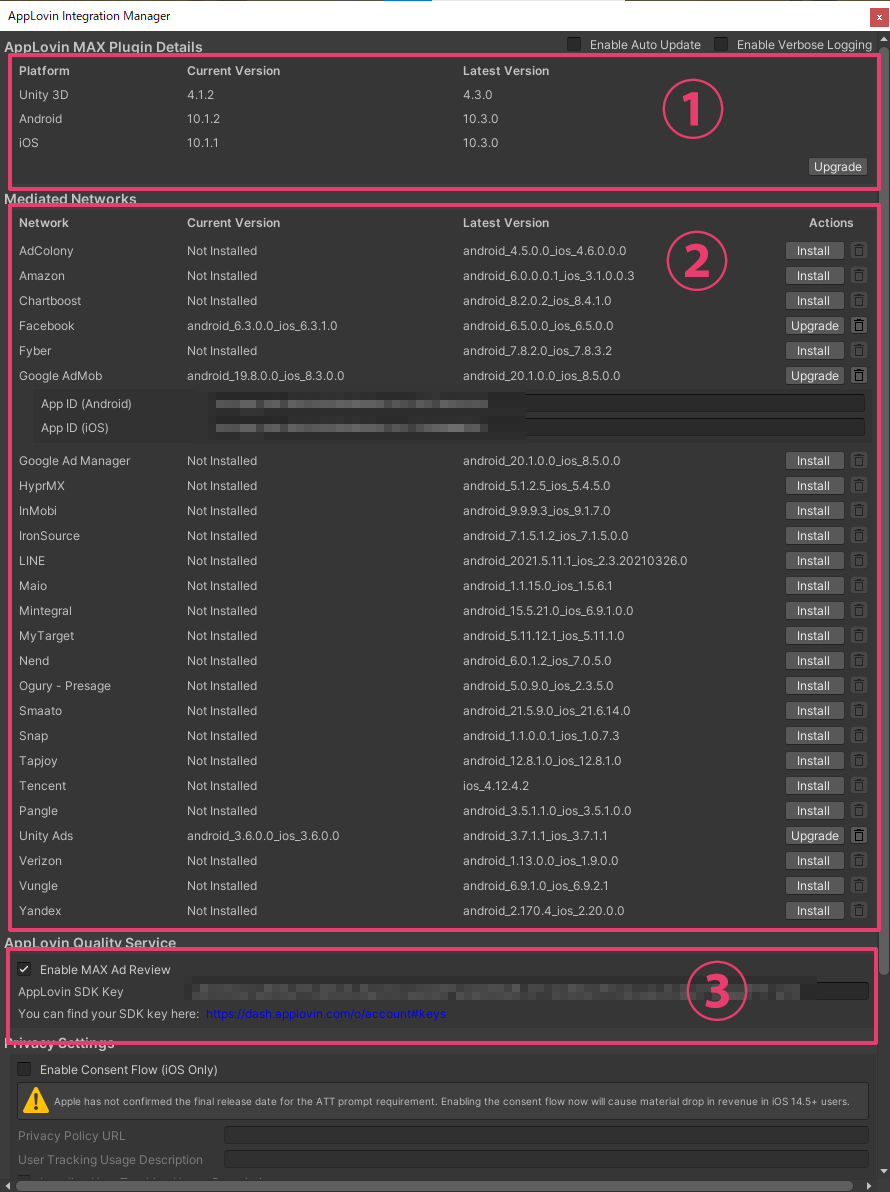
Task: Upgrade the Google AdMob adapter
Action: 814,376
